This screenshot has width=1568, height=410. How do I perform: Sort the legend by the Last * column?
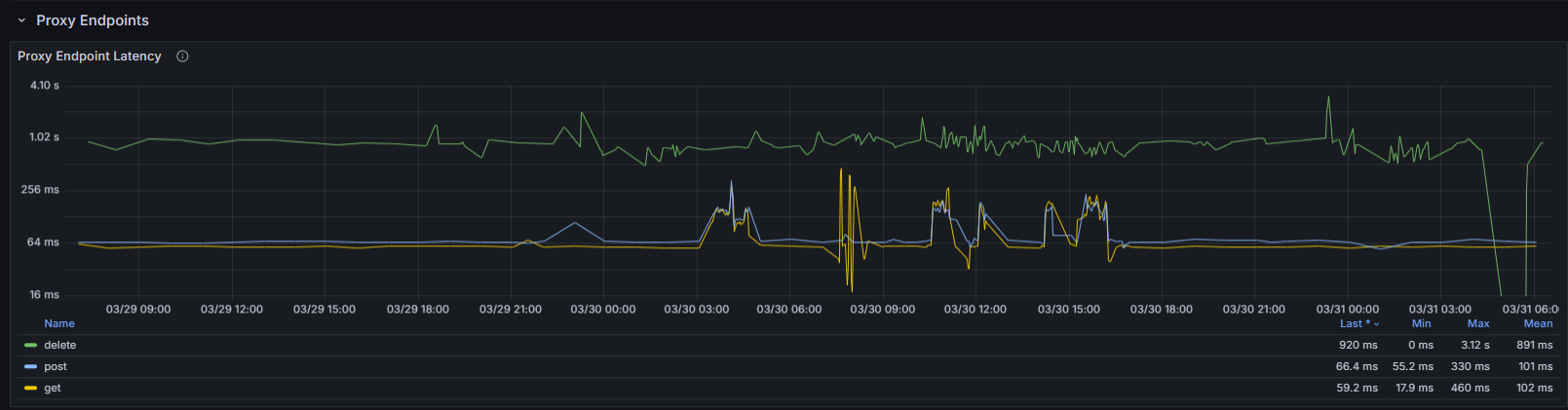click(x=1355, y=323)
